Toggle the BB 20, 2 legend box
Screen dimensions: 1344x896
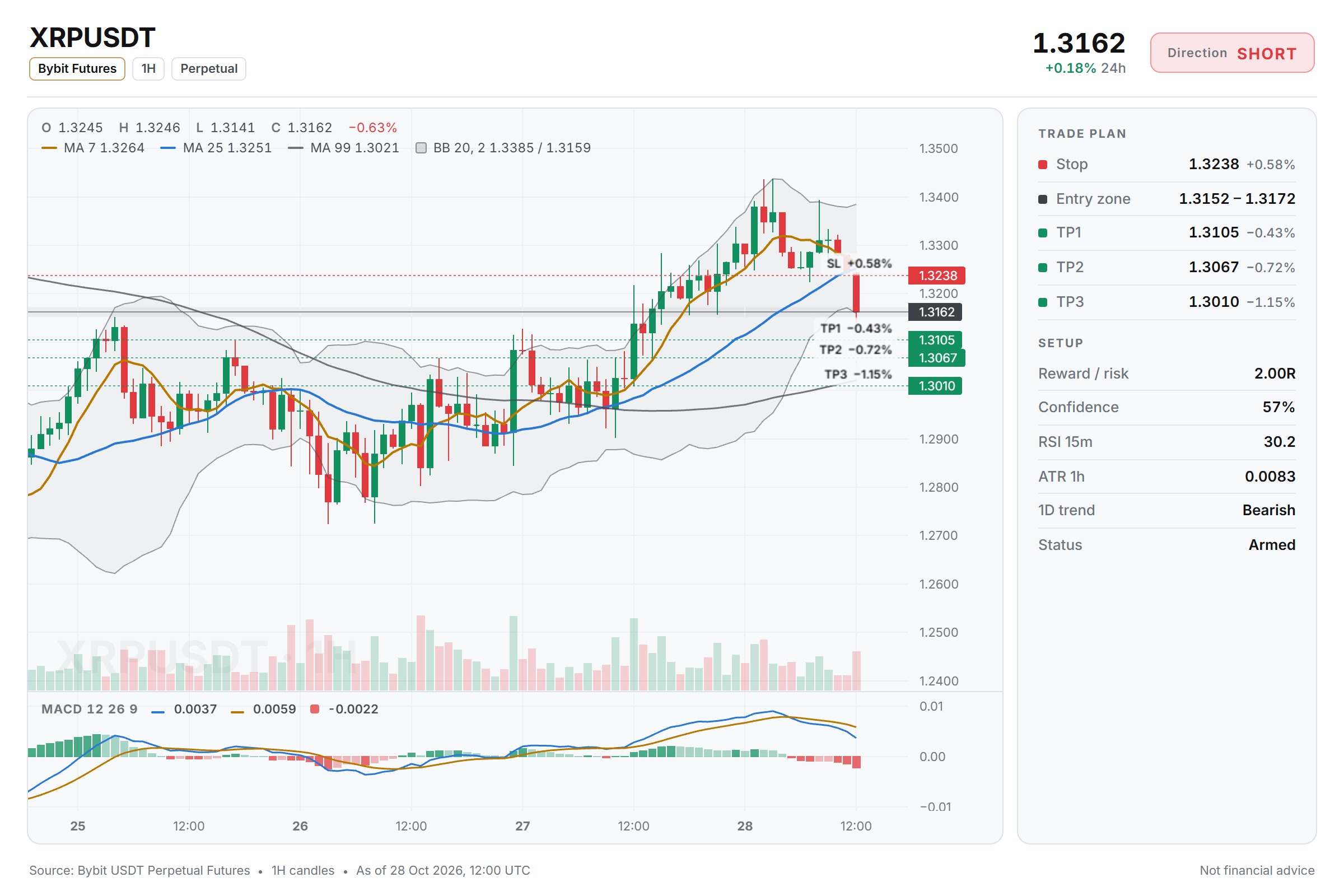[x=421, y=148]
